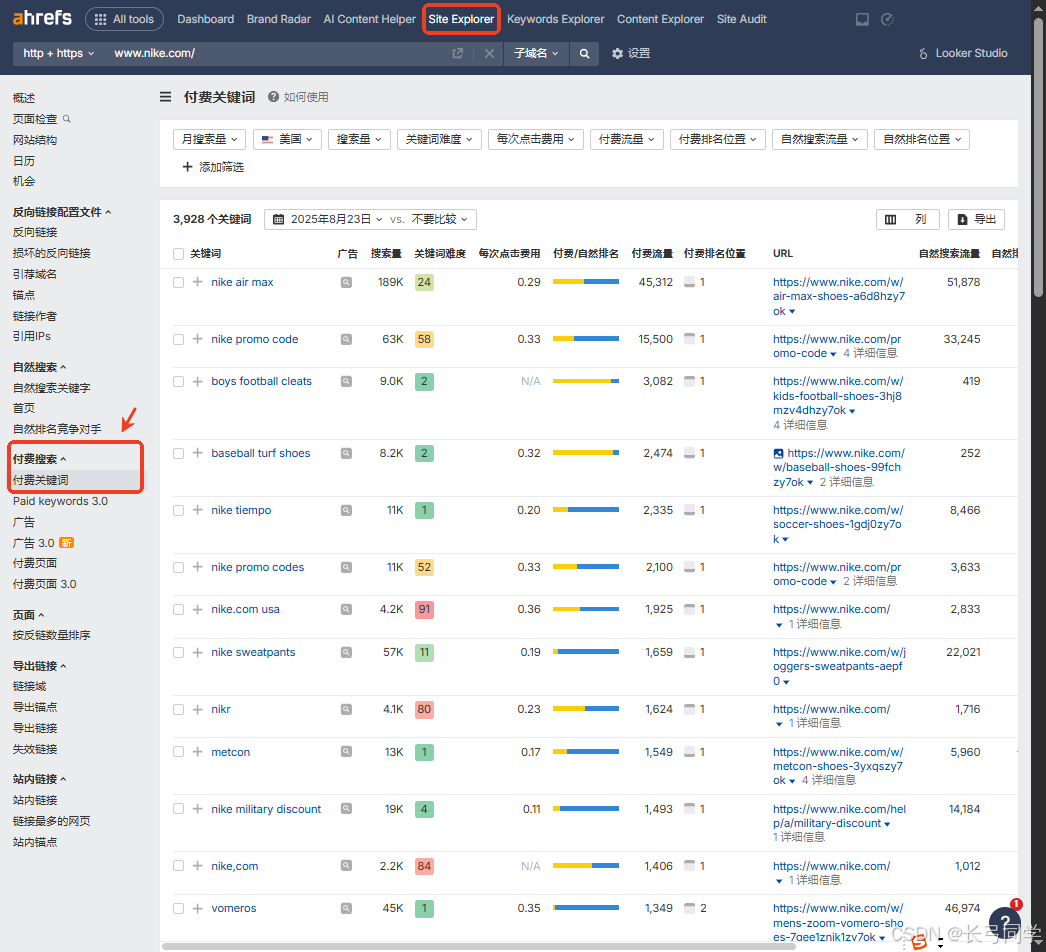Check the boys football cleats checkbox
This screenshot has width=1046, height=952.
[178, 382]
